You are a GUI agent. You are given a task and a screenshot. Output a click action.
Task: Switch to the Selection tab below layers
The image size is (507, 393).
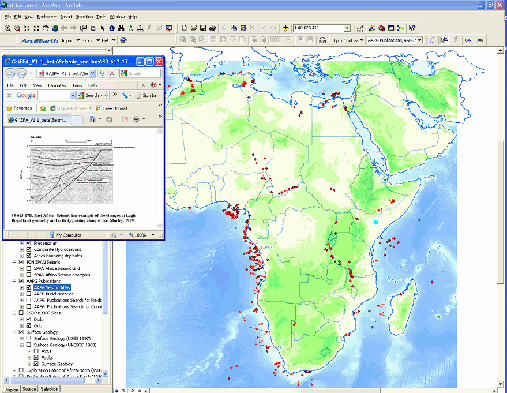pyautogui.click(x=49, y=389)
